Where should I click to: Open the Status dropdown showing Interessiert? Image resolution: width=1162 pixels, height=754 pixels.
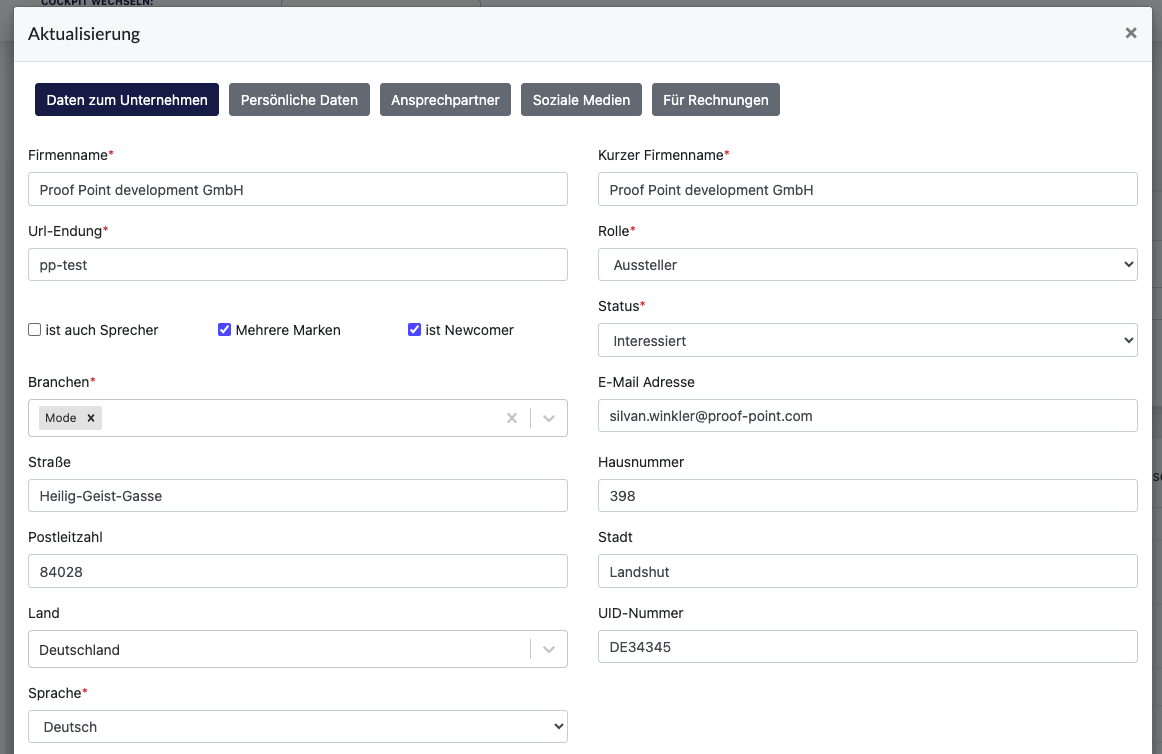[867, 340]
